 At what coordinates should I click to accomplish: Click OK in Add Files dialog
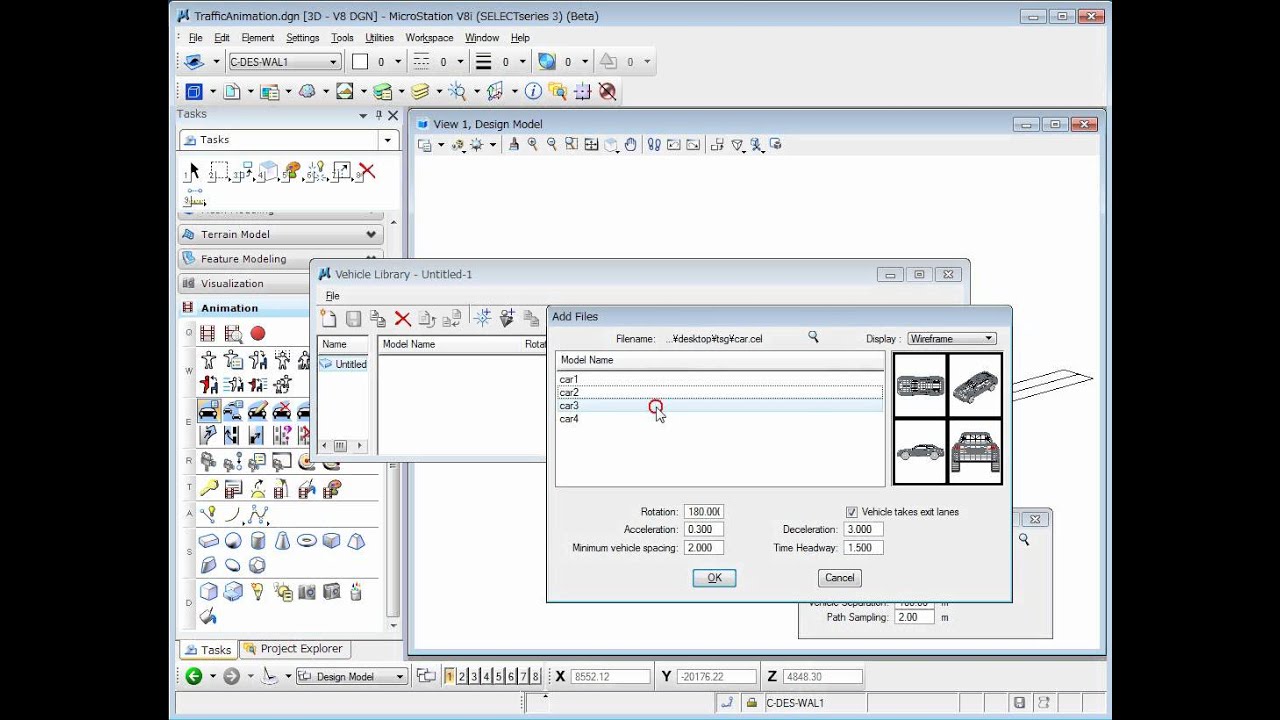(714, 578)
